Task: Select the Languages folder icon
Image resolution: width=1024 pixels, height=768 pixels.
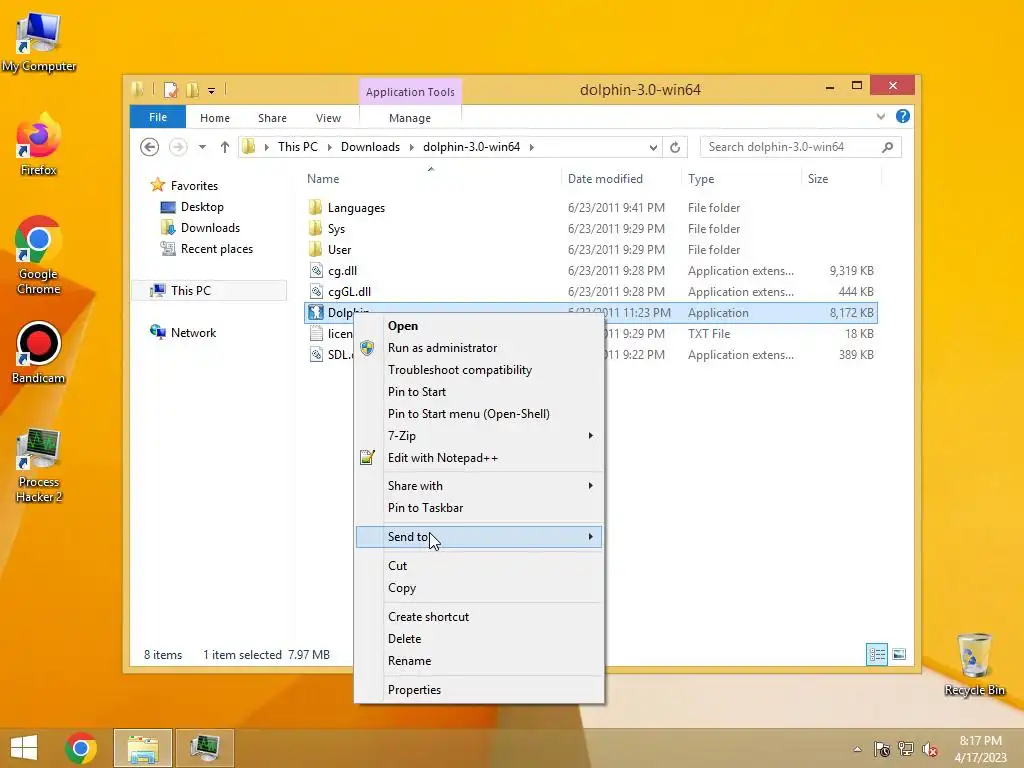Action: [315, 208]
